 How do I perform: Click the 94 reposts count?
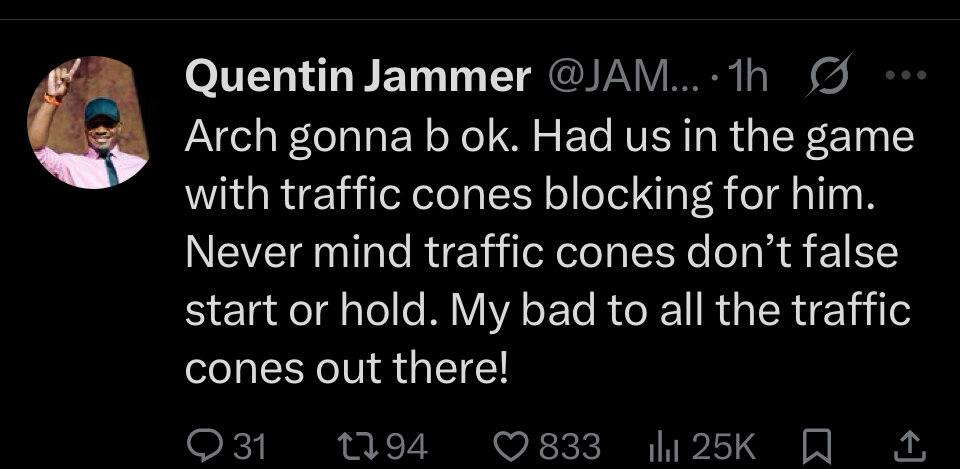406,445
